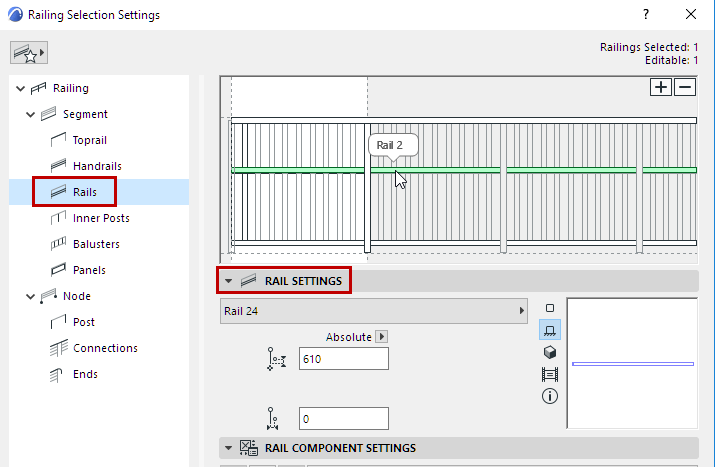This screenshot has height=467, width=715.
Task: Toggle the side elevation preview mode
Action: pos(549,329)
